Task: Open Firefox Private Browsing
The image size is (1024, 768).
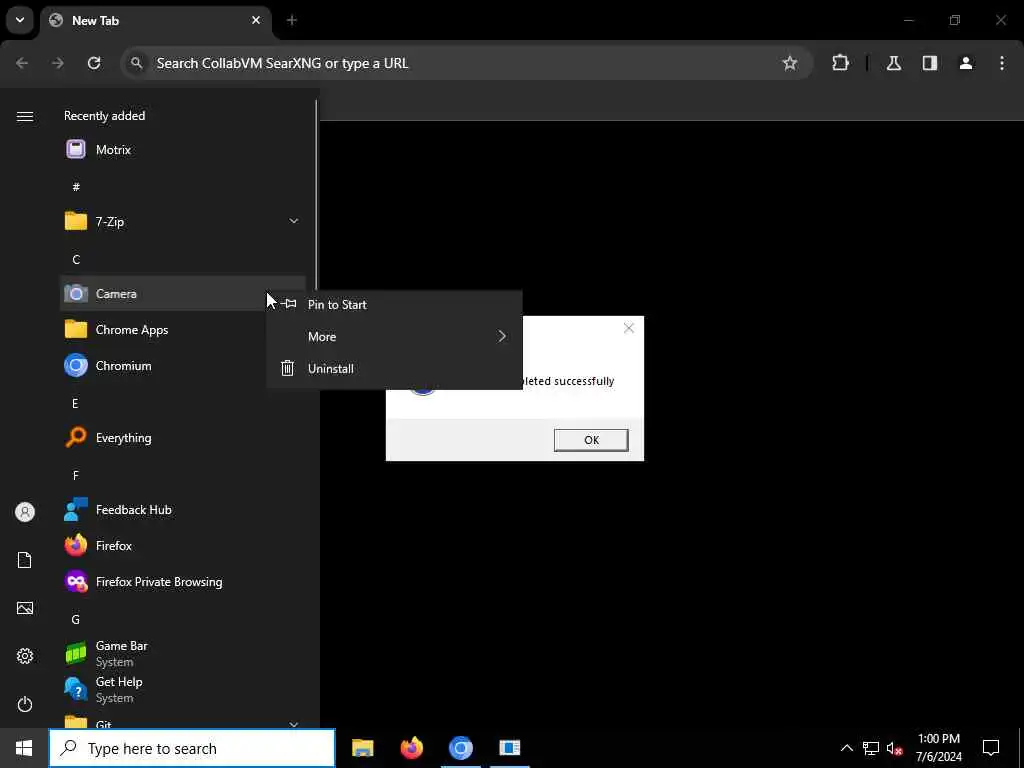Action: coord(182,581)
